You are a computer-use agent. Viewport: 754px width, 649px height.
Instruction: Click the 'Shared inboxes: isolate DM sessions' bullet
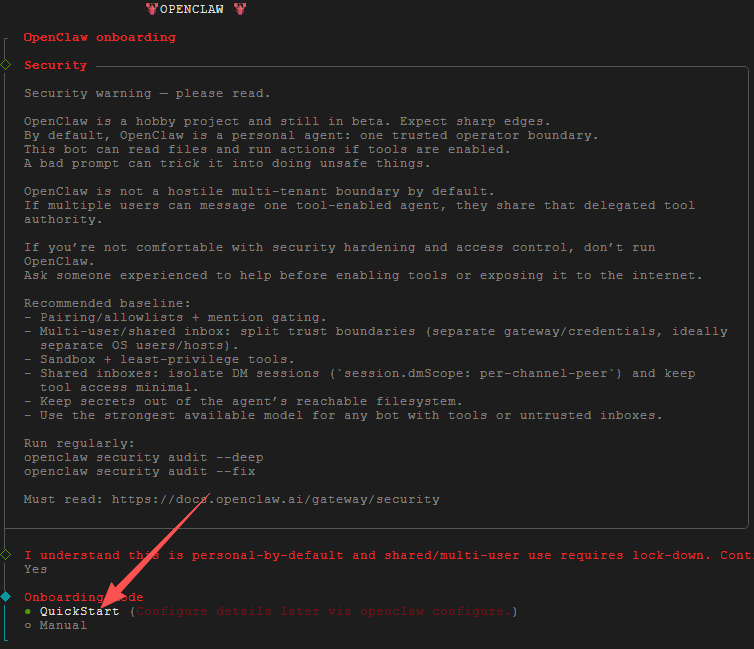pos(360,380)
